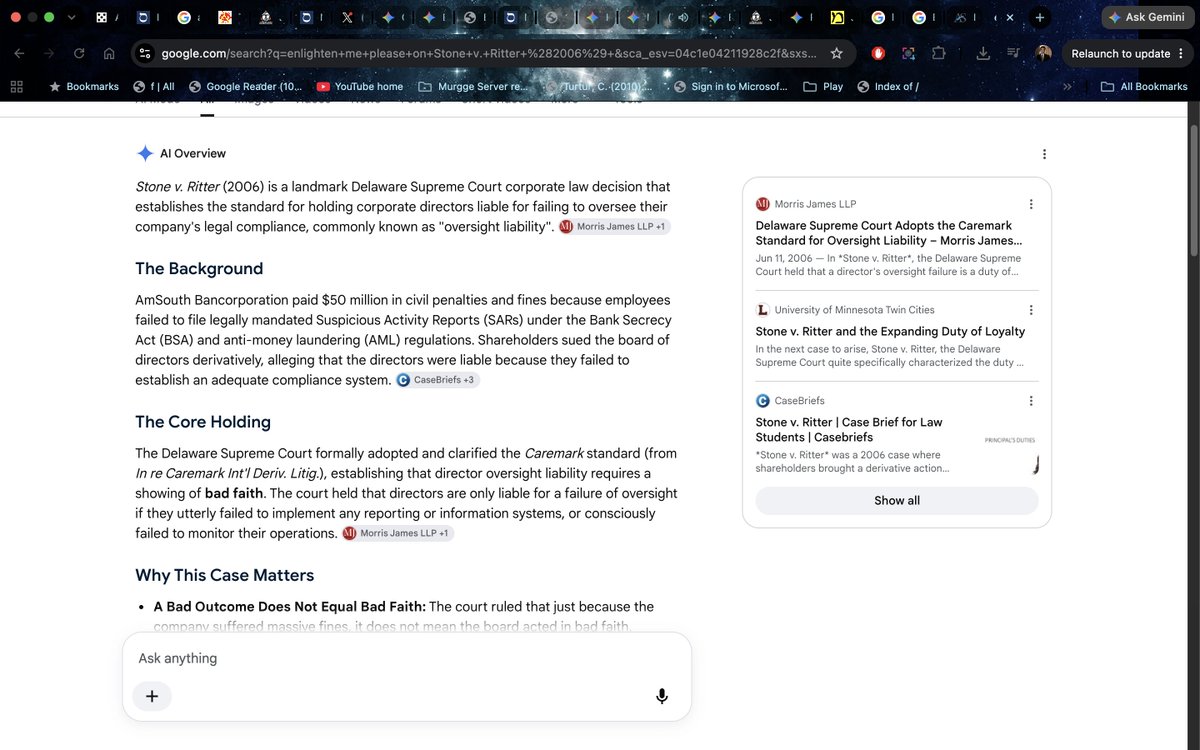Open the citation chip in The Core Holding section
Image resolution: width=1200 pixels, height=750 pixels.
398,534
